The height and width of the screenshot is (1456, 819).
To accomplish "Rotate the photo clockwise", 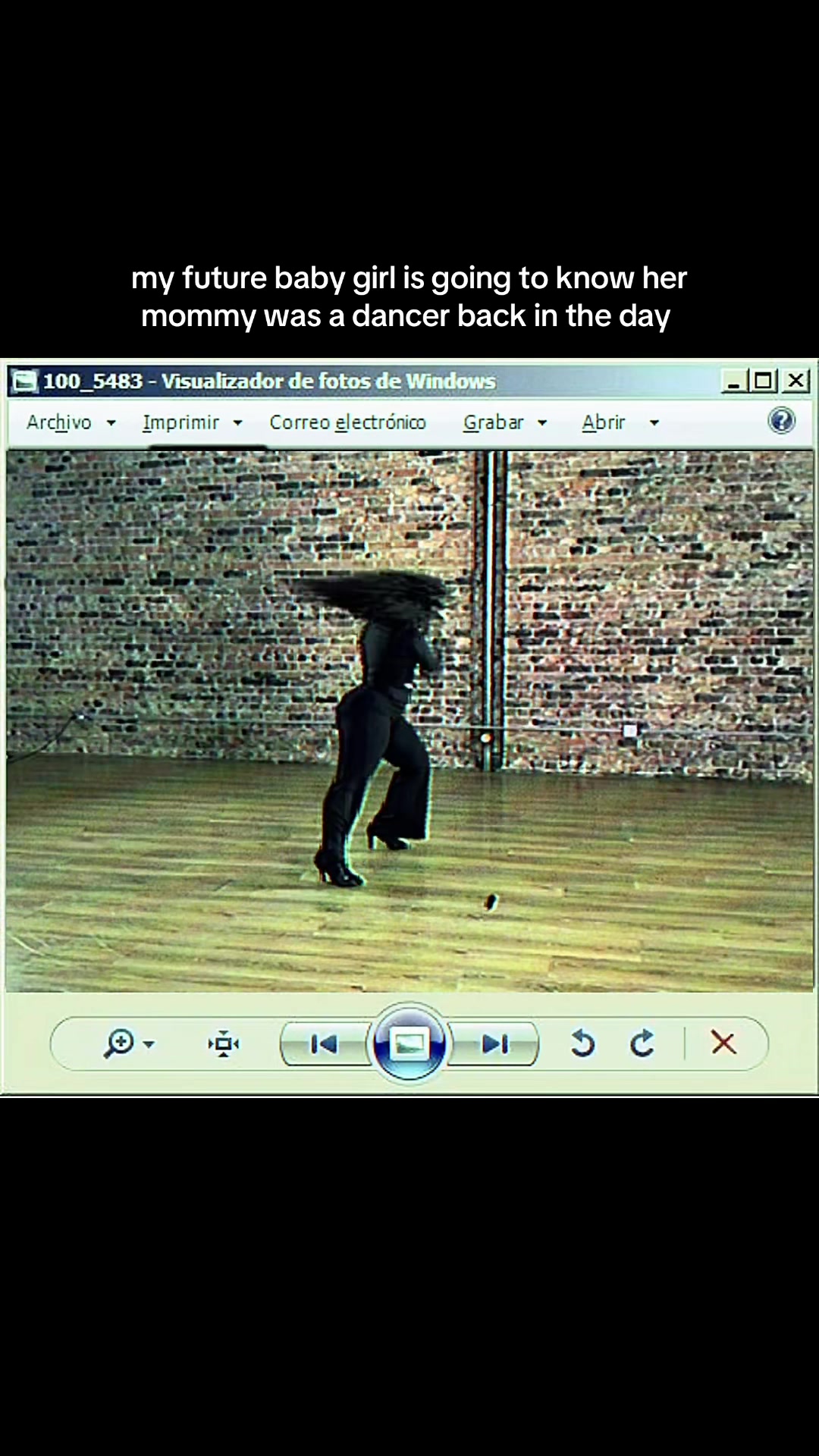I will (x=642, y=1043).
